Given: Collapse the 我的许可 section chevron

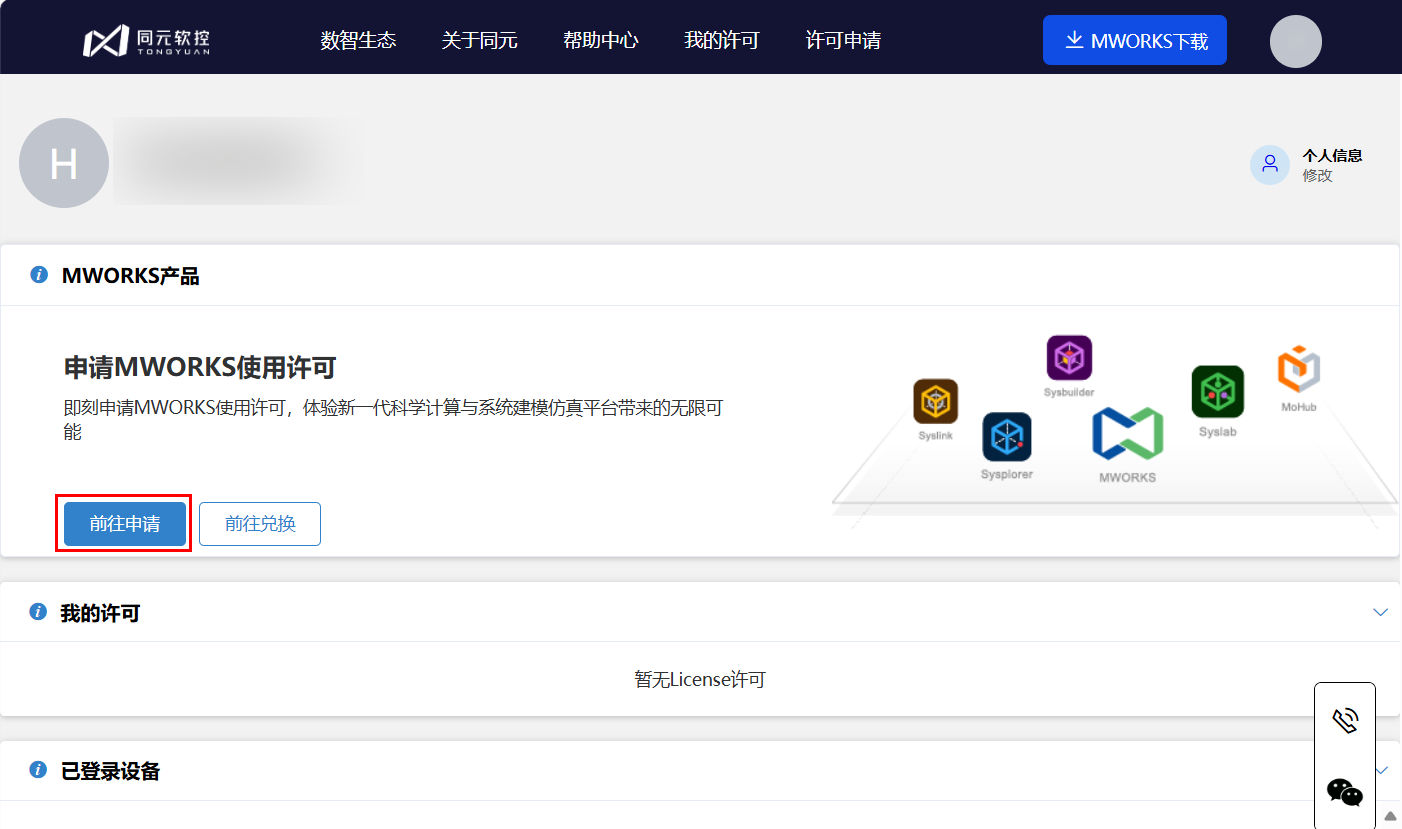Looking at the screenshot, I should coord(1381,612).
